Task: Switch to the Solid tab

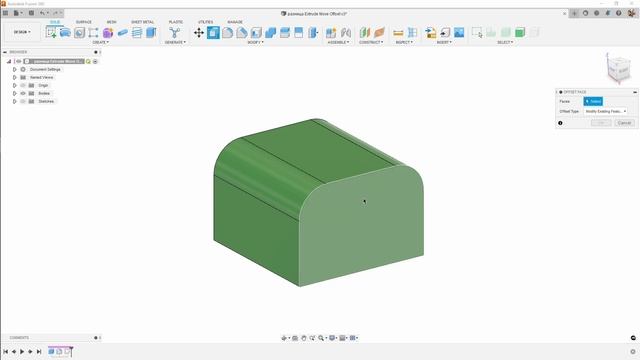Action: (x=55, y=22)
